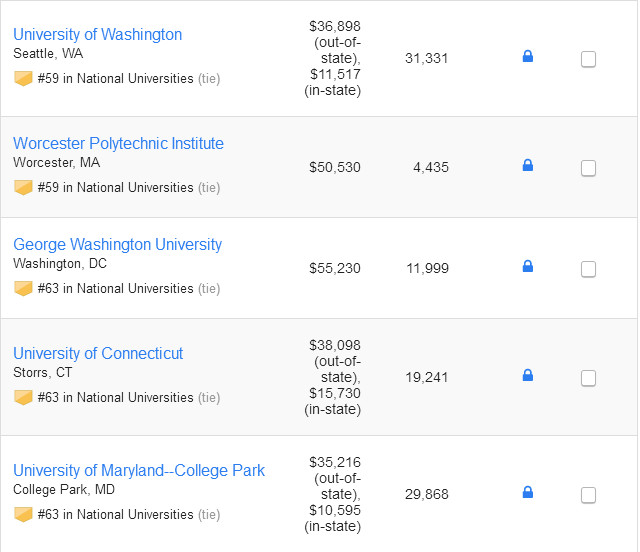Click the lock icon for University of Washington
The width and height of the screenshot is (640, 552).
[x=528, y=57]
